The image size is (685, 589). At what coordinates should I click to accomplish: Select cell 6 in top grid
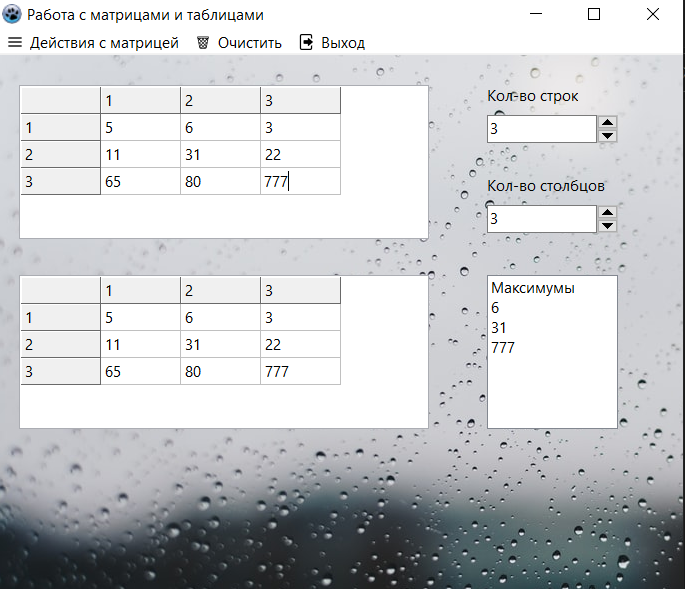220,128
